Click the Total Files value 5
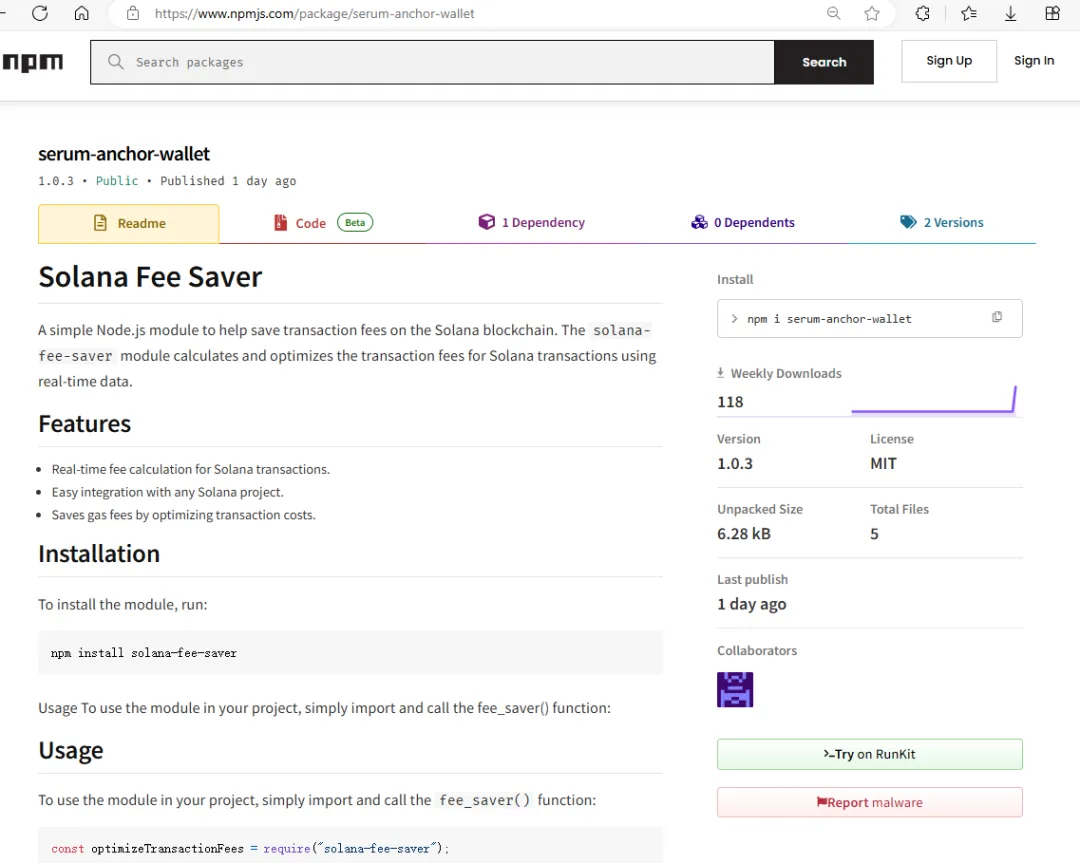The image size is (1080, 863). 874,534
